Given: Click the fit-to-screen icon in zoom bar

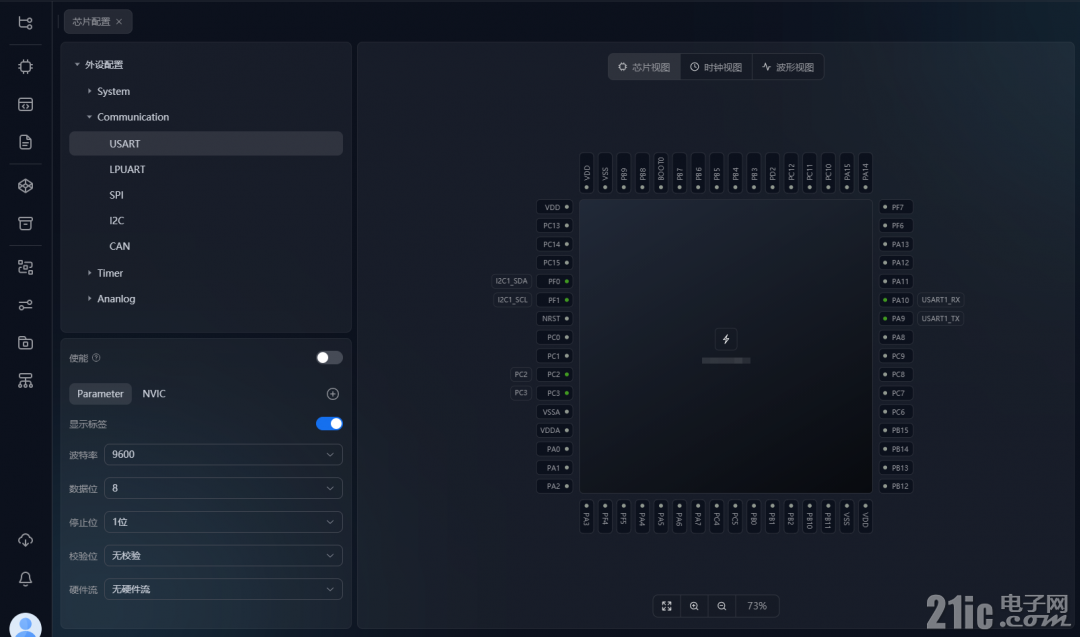Looking at the screenshot, I should (667, 606).
